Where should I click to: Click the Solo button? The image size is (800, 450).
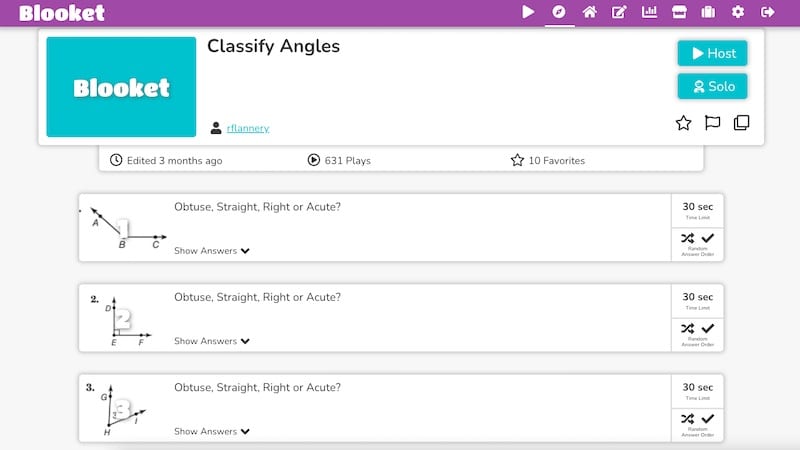click(712, 86)
